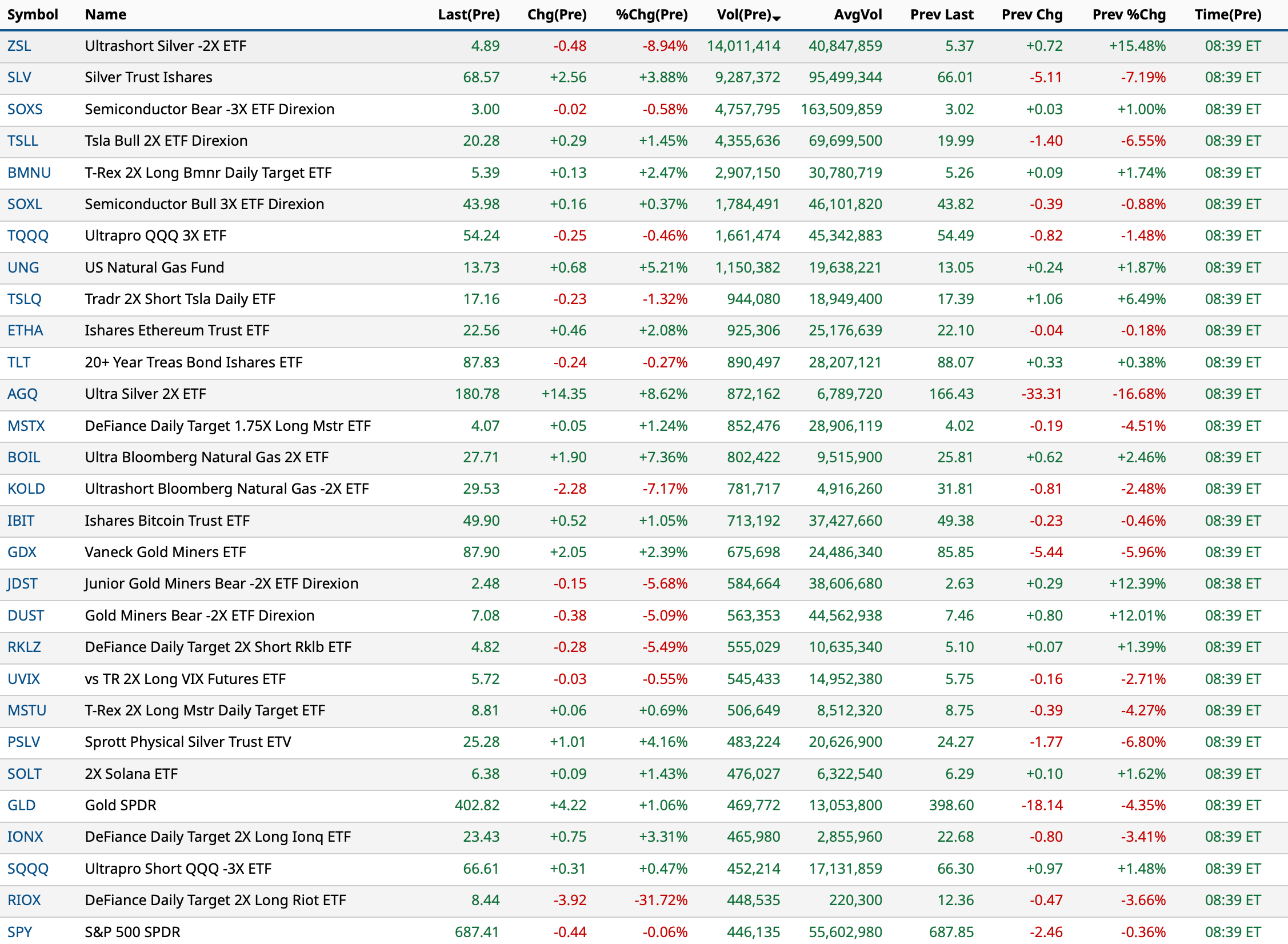Click the Time(Pre) column header
1288x944 pixels.
tap(1227, 15)
